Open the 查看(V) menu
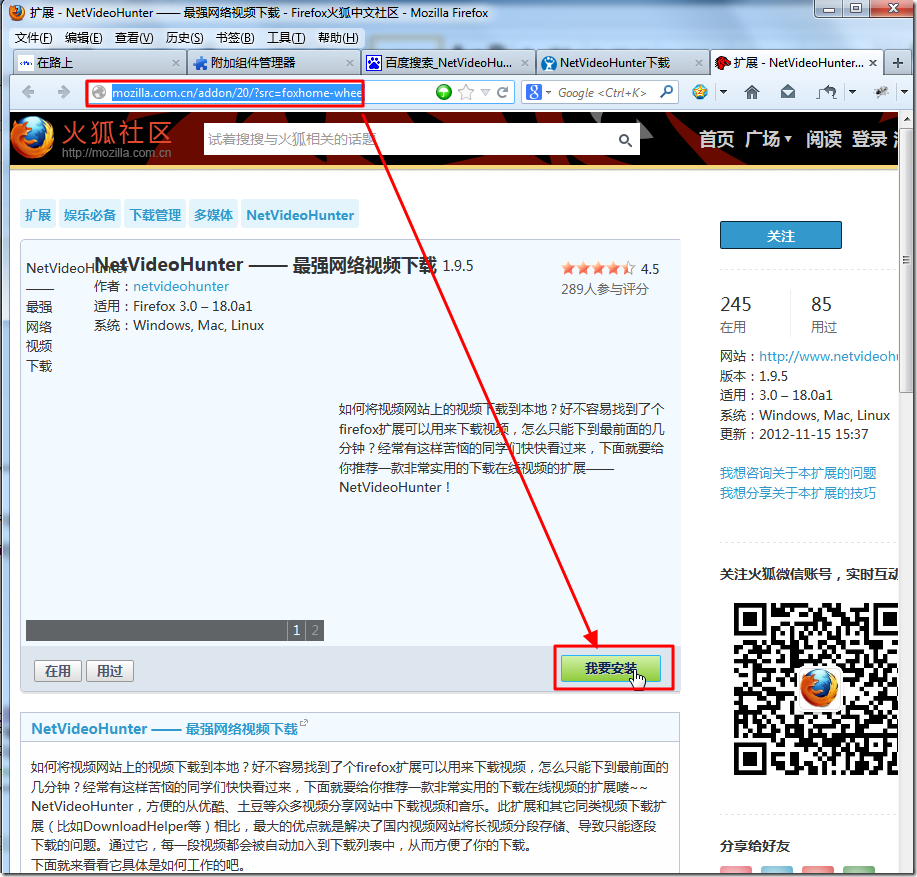The image size is (917, 877). click(x=134, y=38)
